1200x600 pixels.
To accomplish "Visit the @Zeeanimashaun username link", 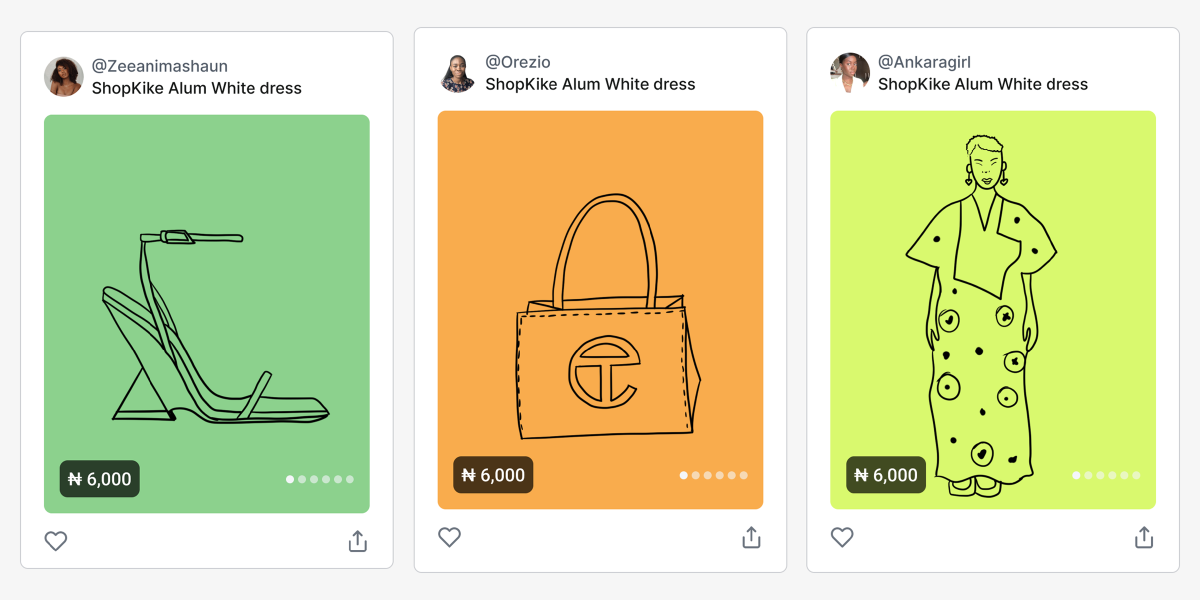I will (x=160, y=66).
